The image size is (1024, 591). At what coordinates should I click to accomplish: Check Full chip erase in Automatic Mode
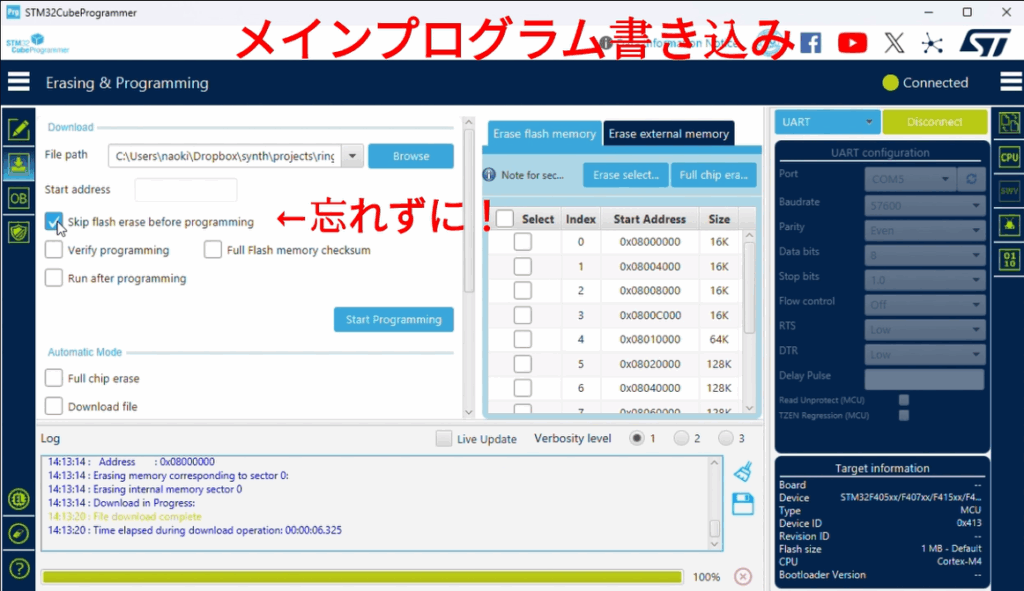(x=54, y=378)
